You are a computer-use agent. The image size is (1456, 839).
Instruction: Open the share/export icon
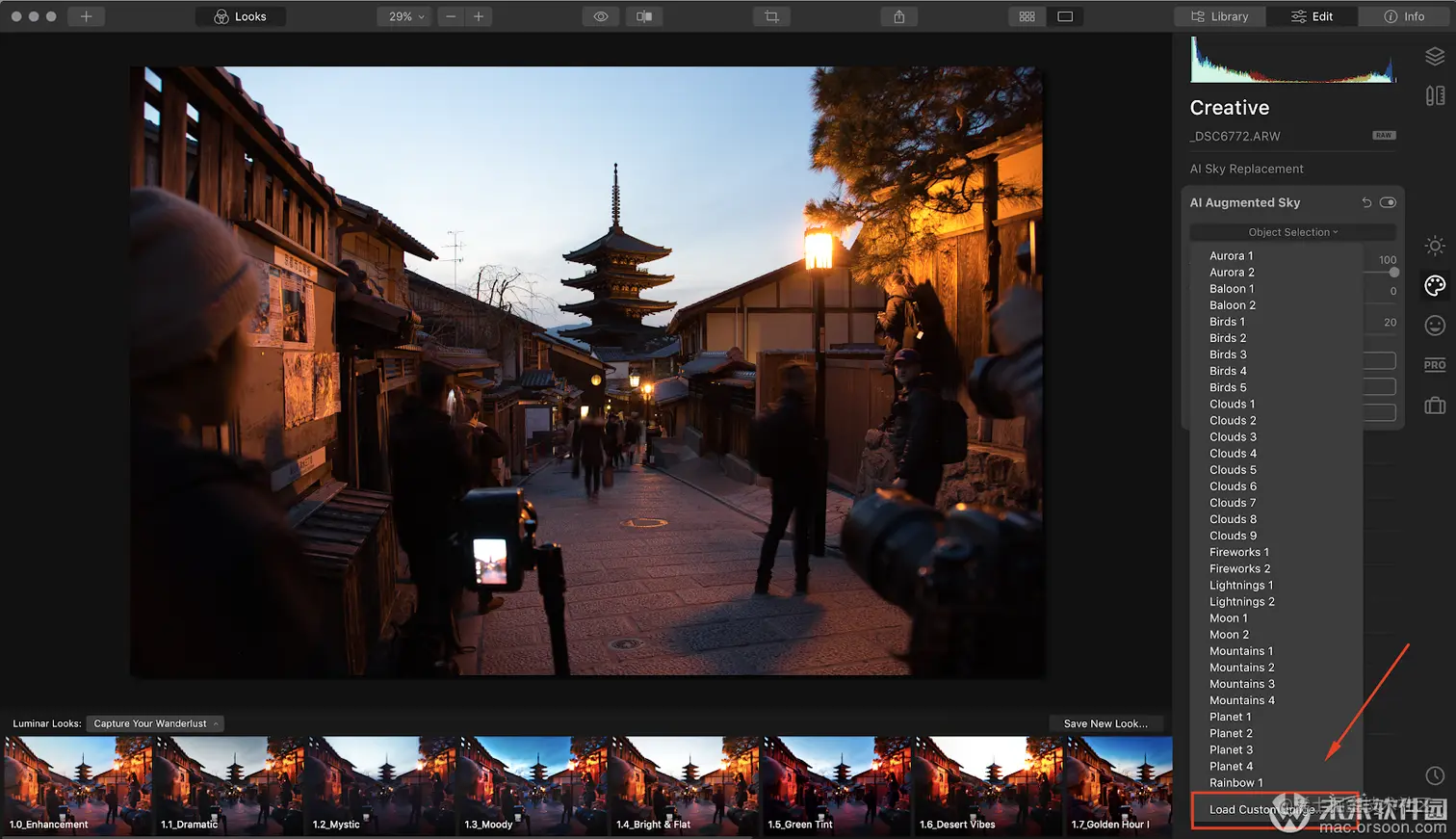[x=898, y=16]
